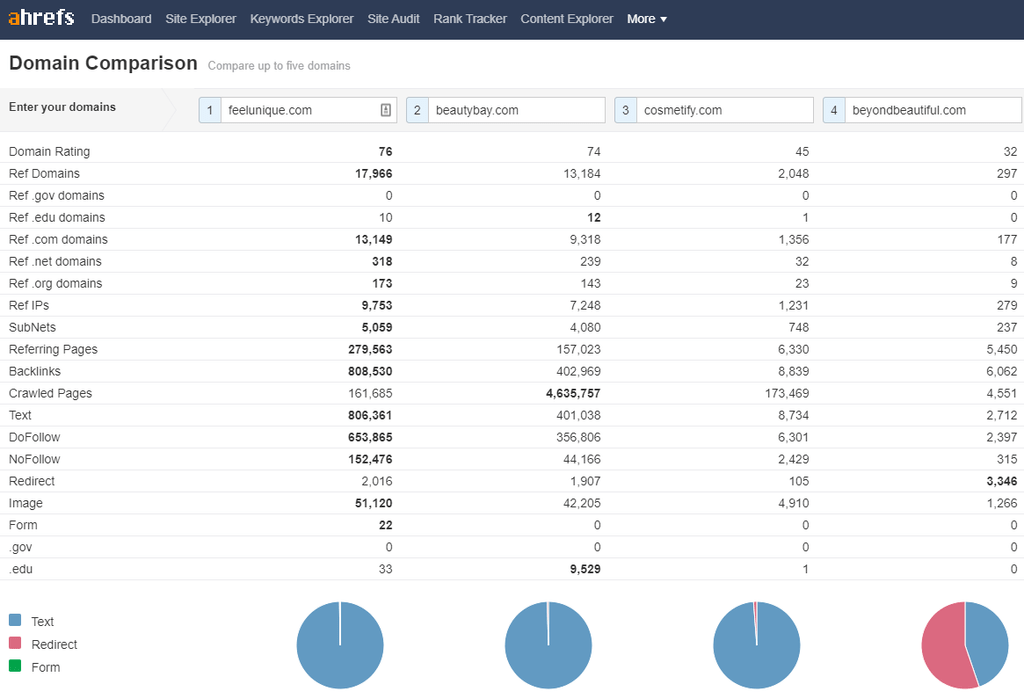Click the Domain Rating row label
Viewport: 1024px width, 693px height.
point(50,152)
